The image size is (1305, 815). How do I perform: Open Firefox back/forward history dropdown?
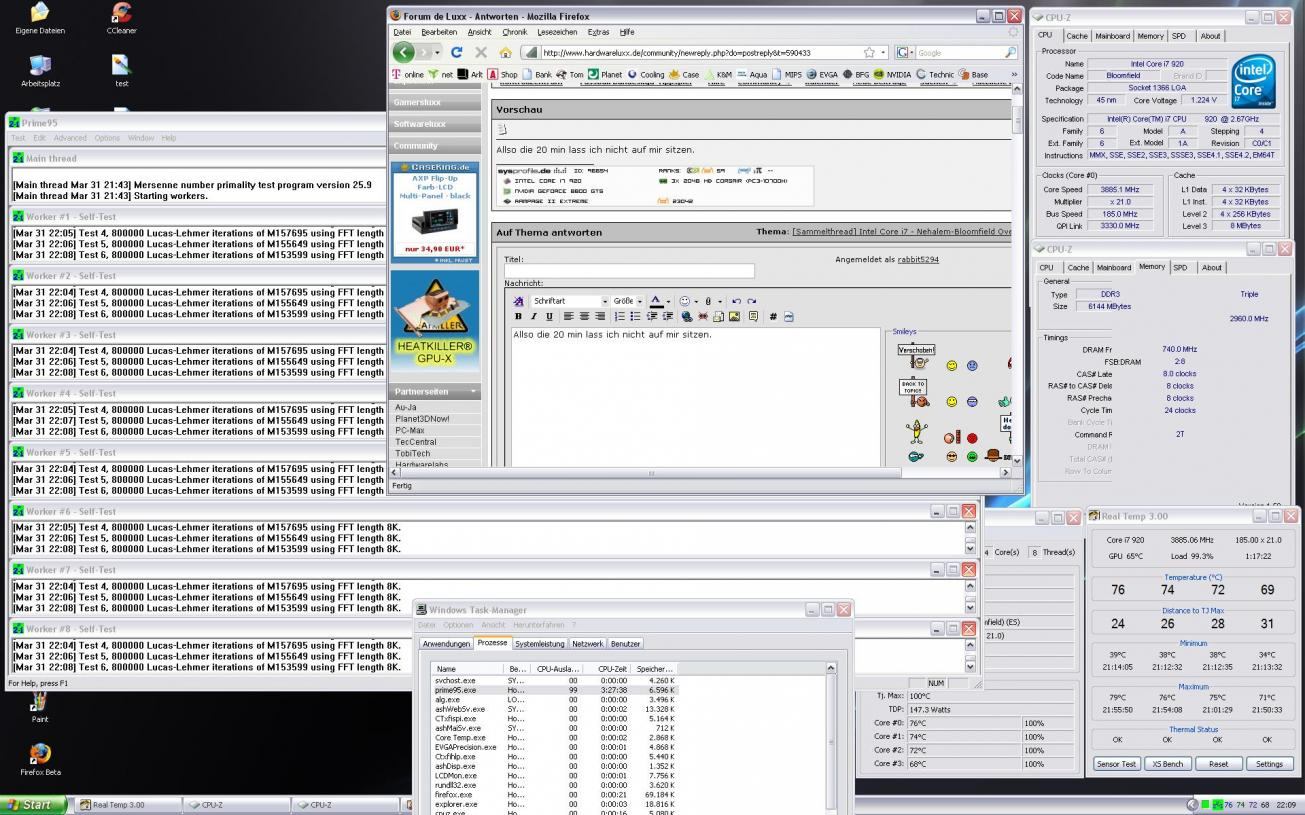[436, 52]
